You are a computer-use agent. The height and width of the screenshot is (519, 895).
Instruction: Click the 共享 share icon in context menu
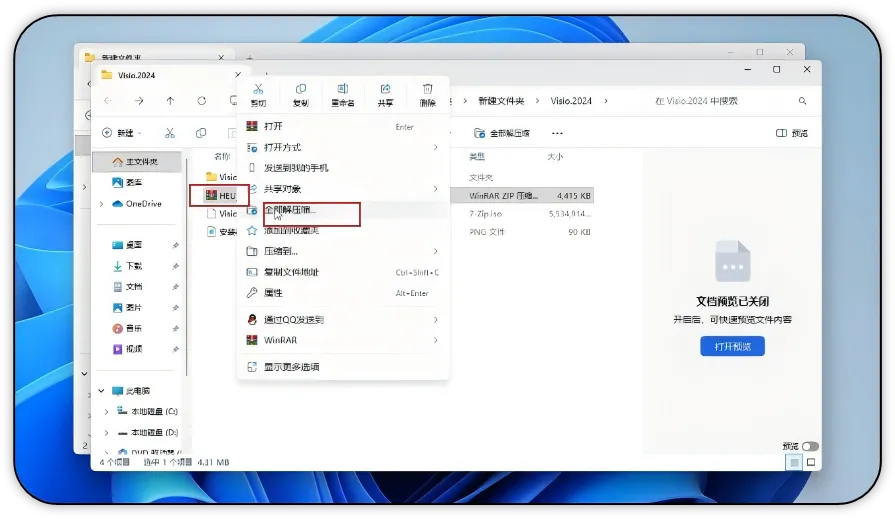click(385, 89)
